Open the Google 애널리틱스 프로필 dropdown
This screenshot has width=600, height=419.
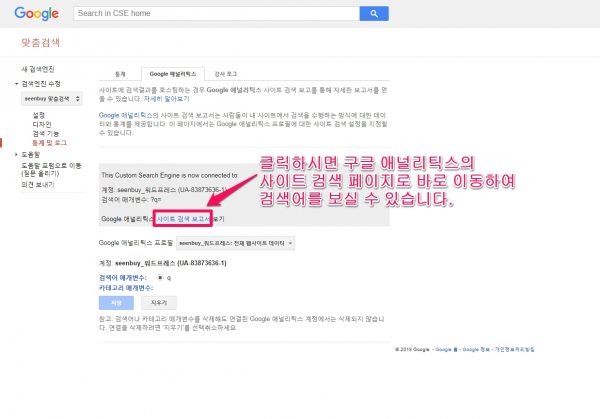point(235,243)
